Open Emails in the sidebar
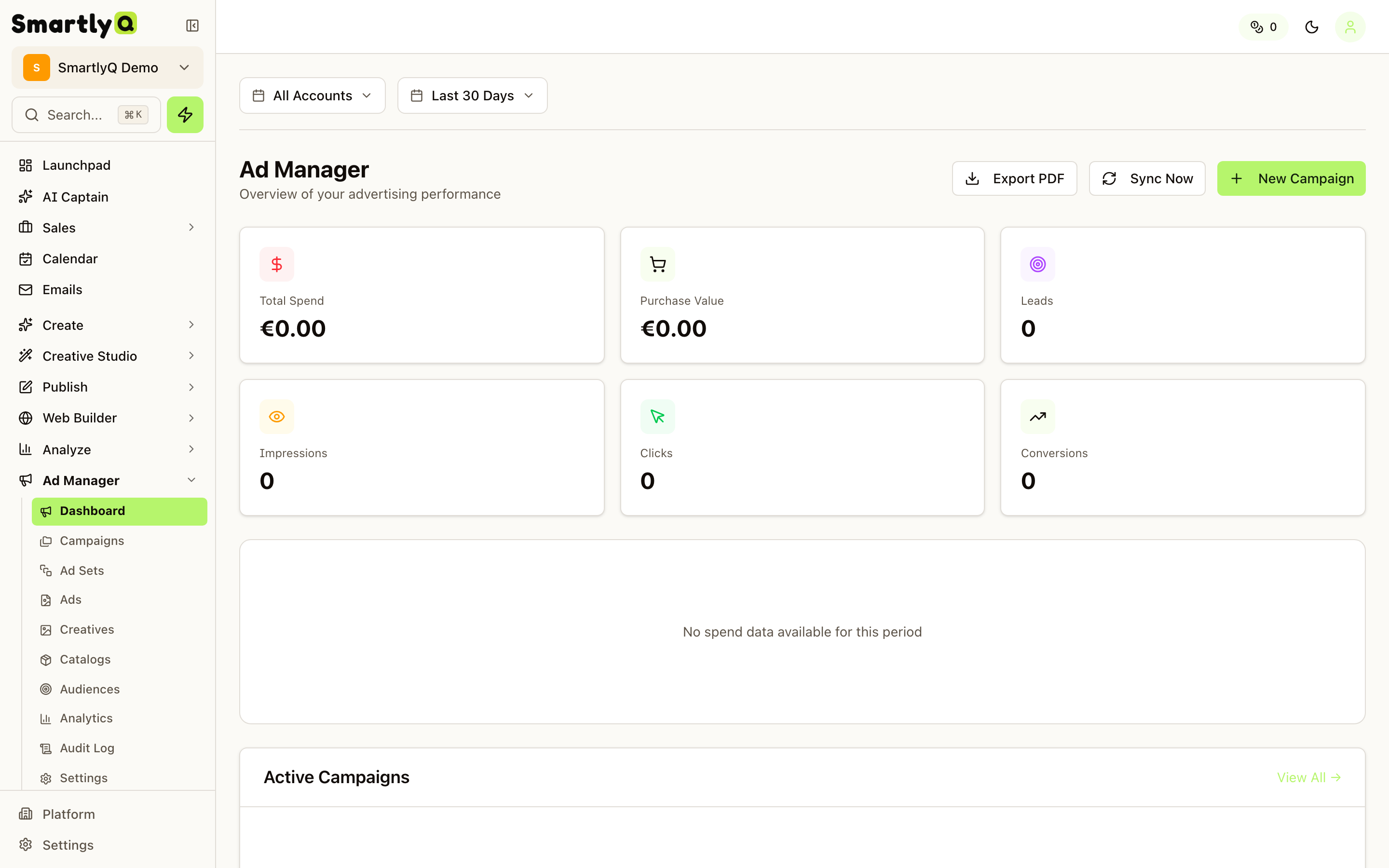The width and height of the screenshot is (1389, 868). pyautogui.click(x=108, y=290)
